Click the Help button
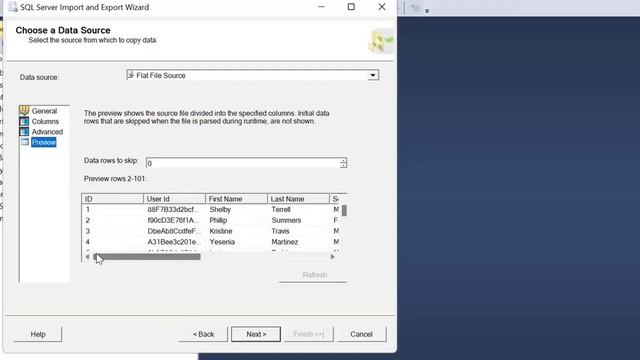Screen dimensions: 640x360 [38, 334]
